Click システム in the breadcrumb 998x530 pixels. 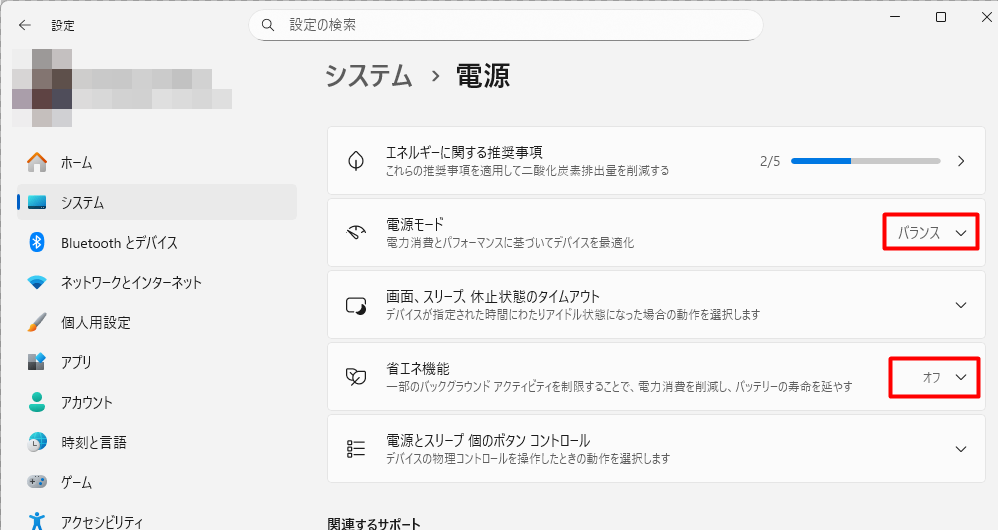click(369, 76)
